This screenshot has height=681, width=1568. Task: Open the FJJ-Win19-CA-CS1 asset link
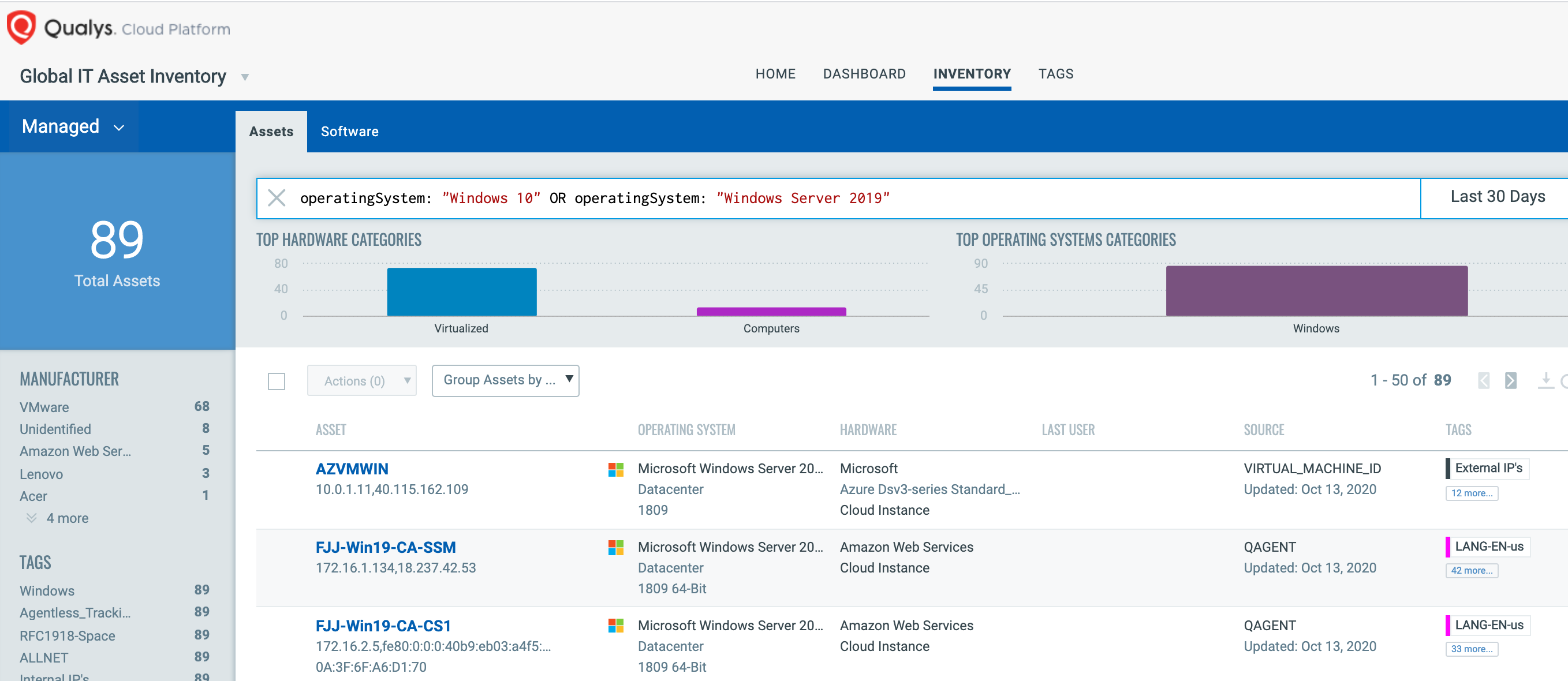tap(383, 626)
